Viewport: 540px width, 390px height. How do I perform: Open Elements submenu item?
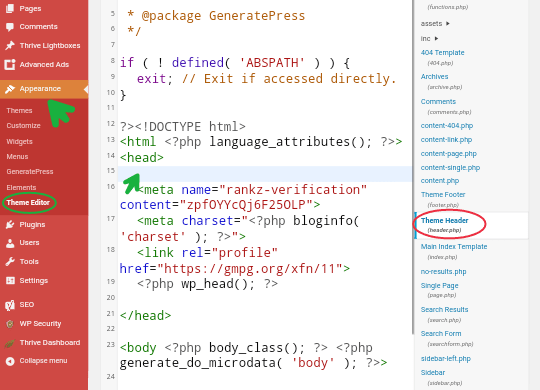[x=21, y=187]
